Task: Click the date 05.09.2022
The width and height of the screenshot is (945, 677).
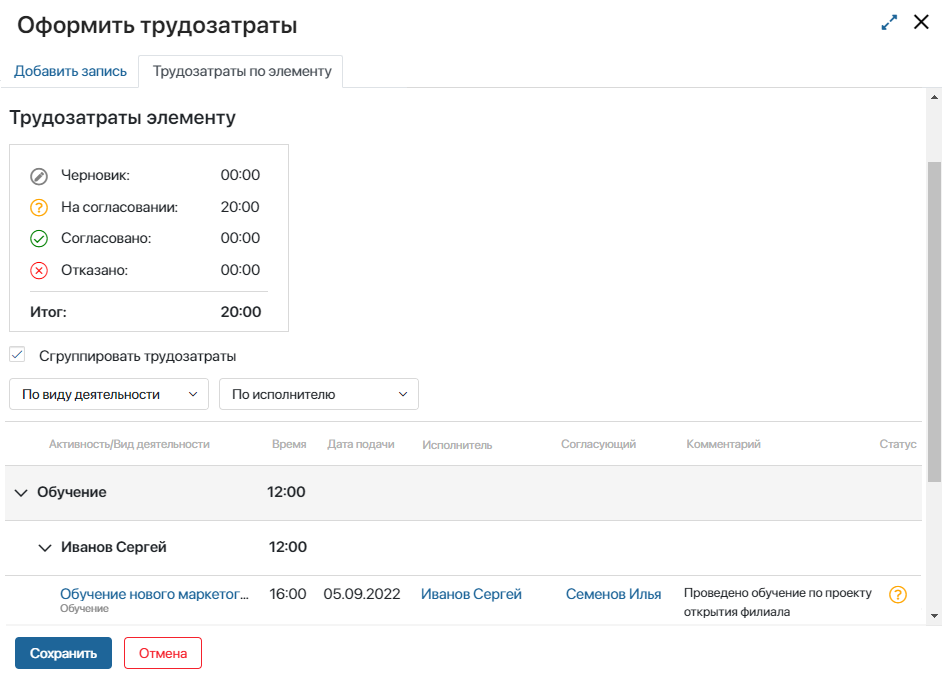Action: pos(362,594)
